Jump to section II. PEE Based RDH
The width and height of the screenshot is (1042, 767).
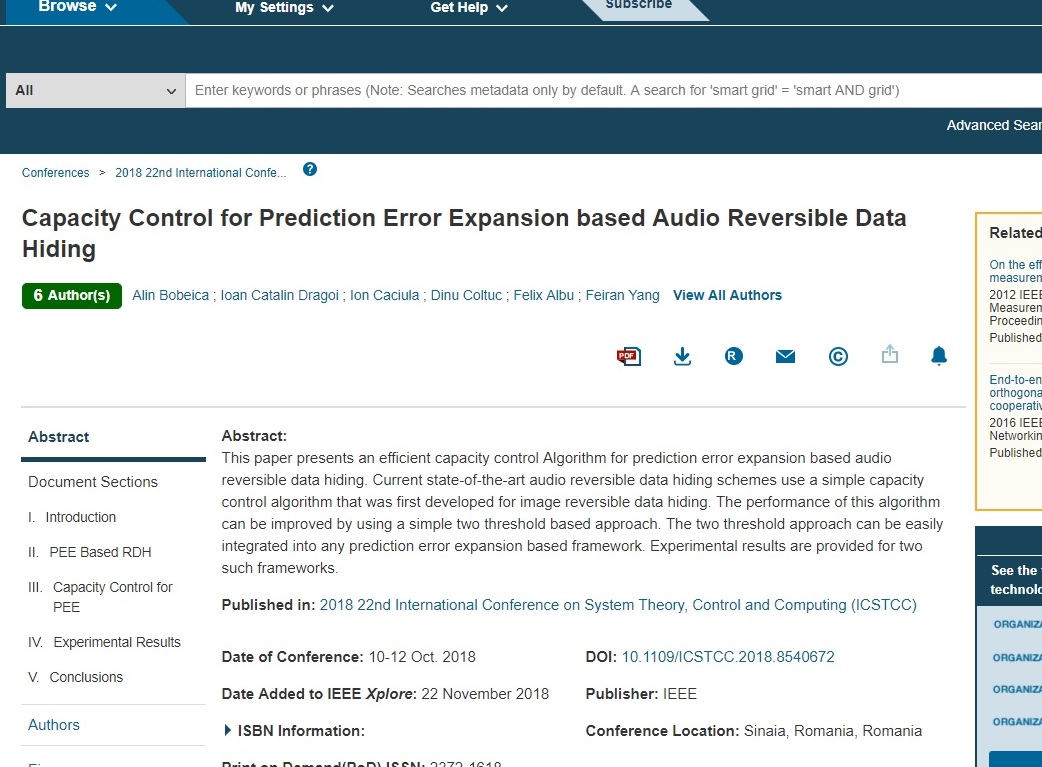[x=90, y=552]
